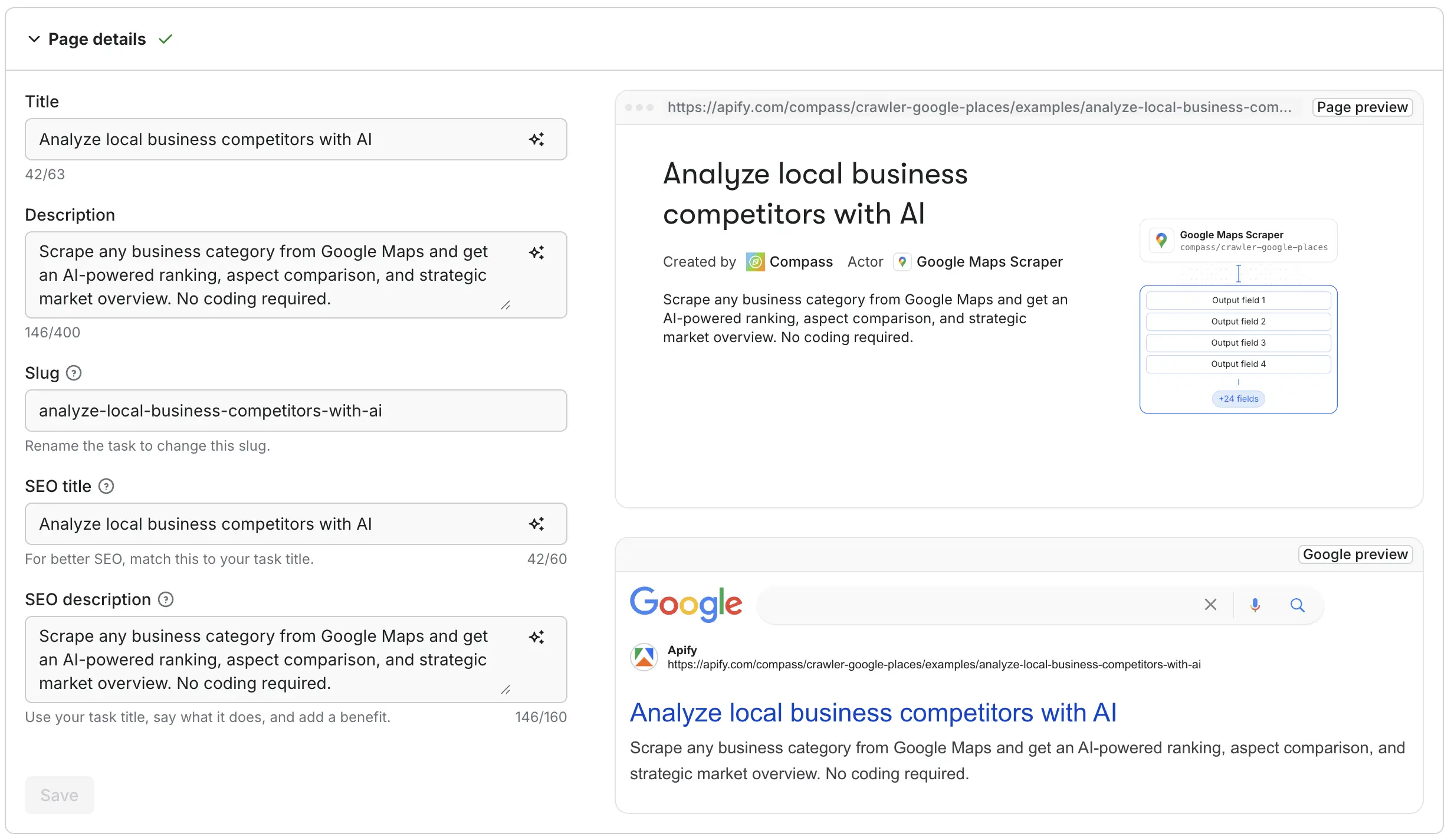Click the page preview description paragraph

[x=865, y=319]
